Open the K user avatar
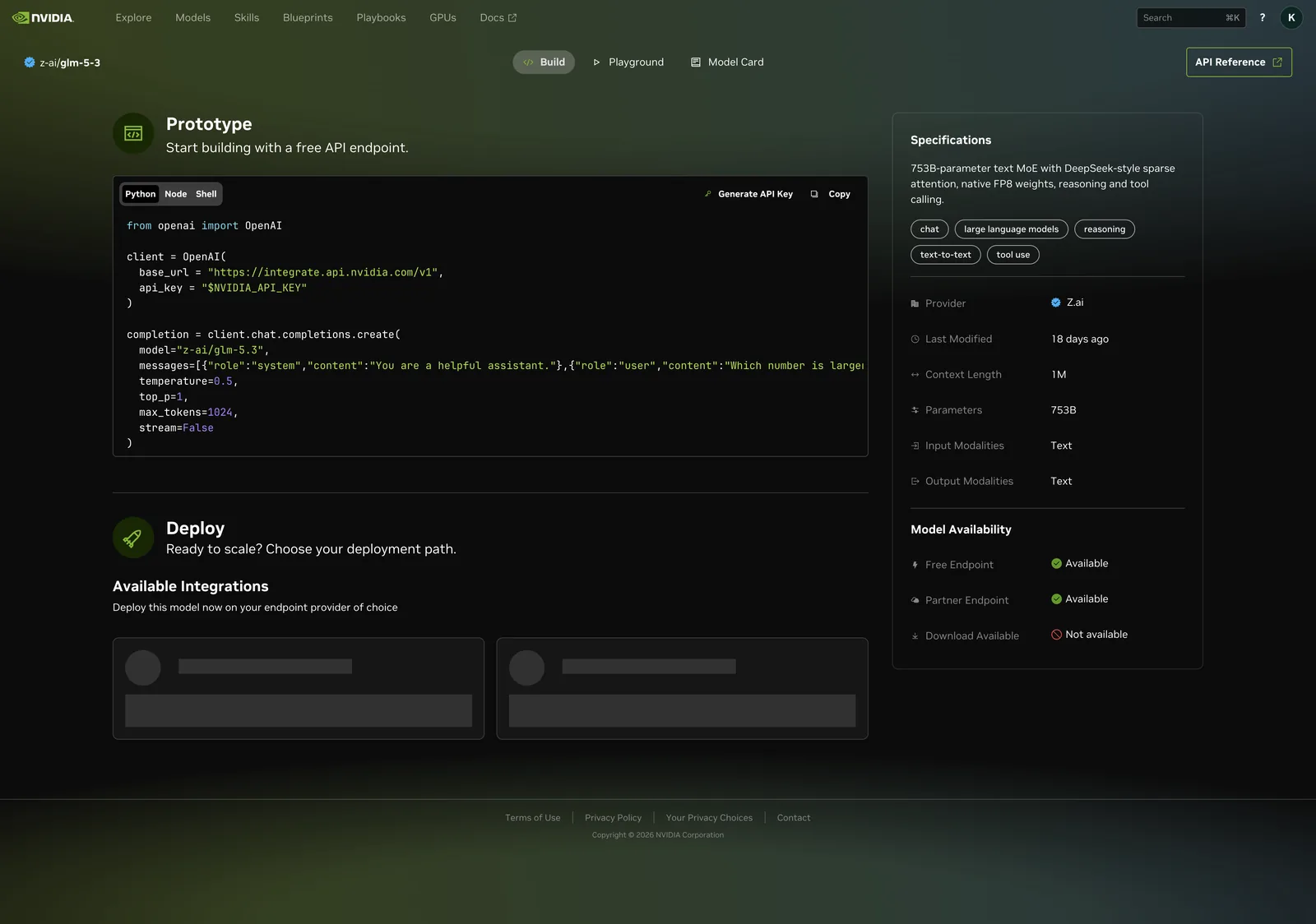 click(x=1291, y=17)
